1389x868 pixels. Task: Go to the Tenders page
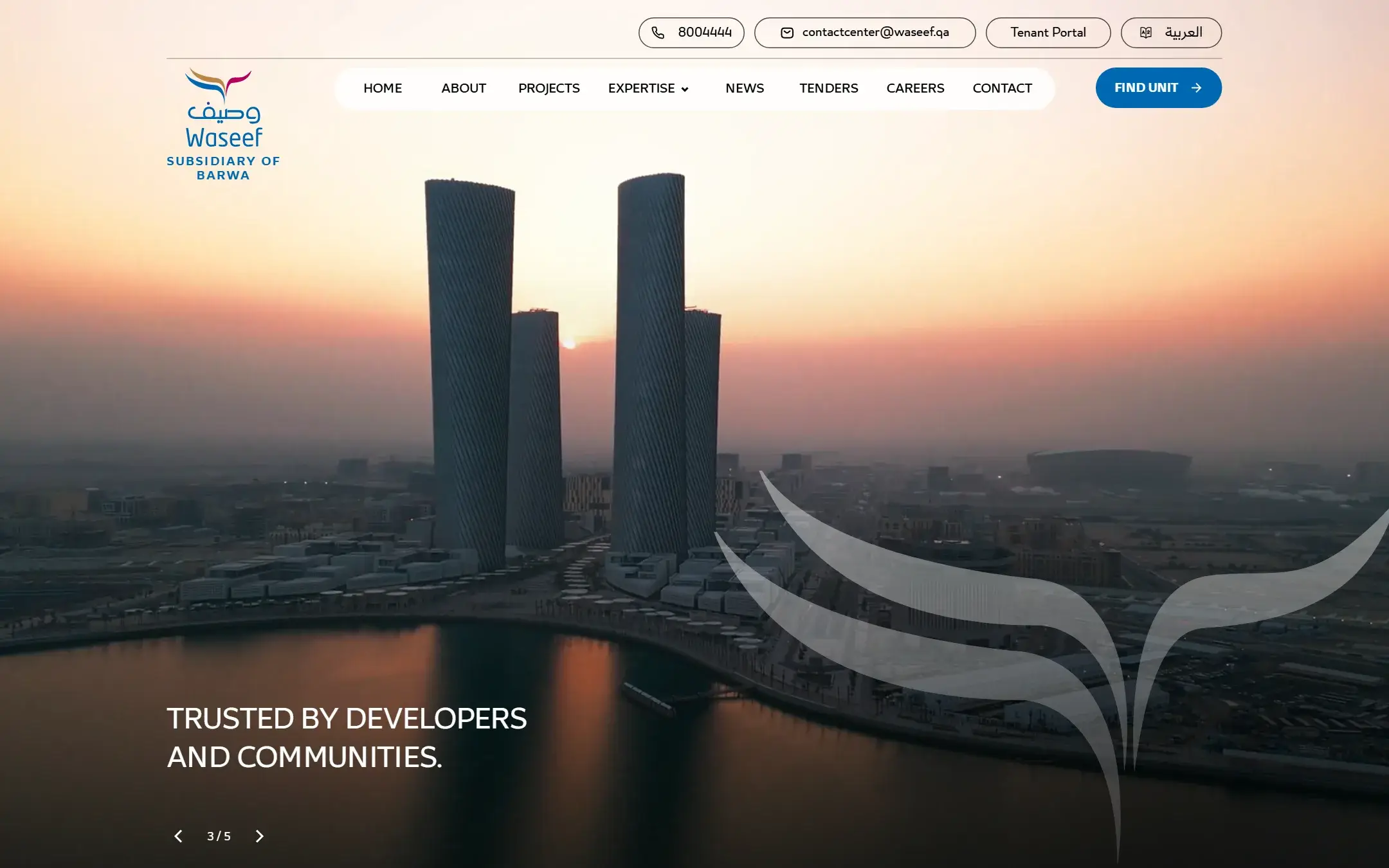829,88
